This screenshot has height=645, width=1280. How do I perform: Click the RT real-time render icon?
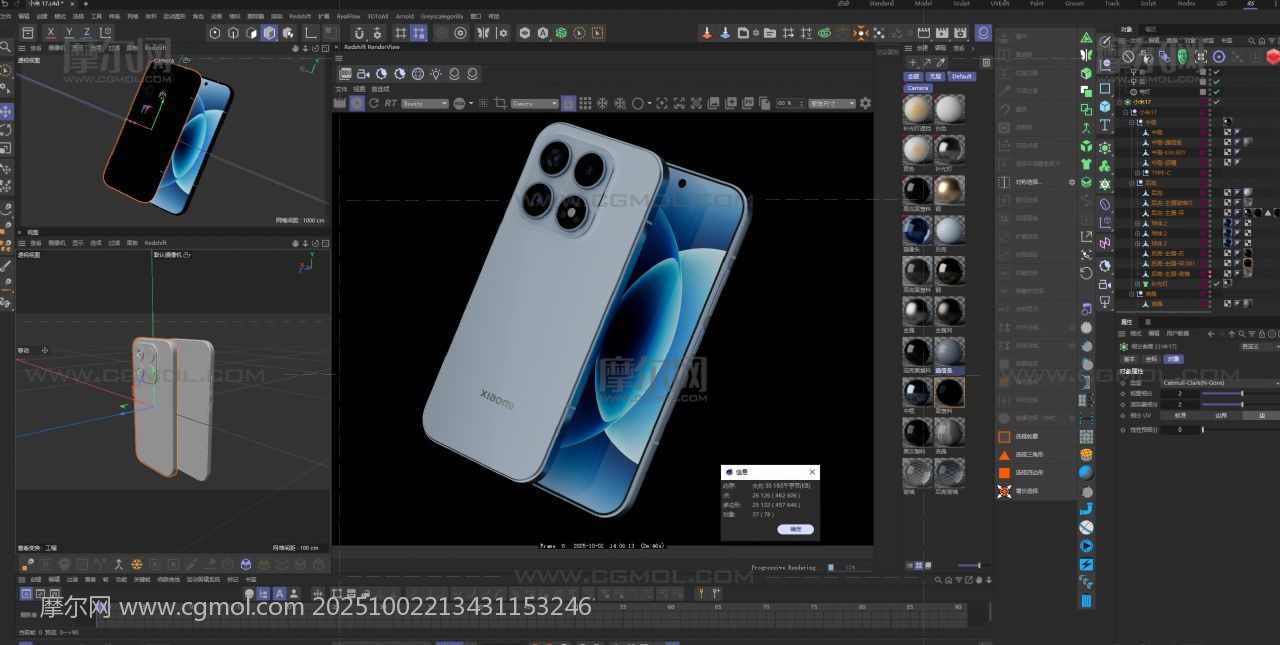(390, 103)
